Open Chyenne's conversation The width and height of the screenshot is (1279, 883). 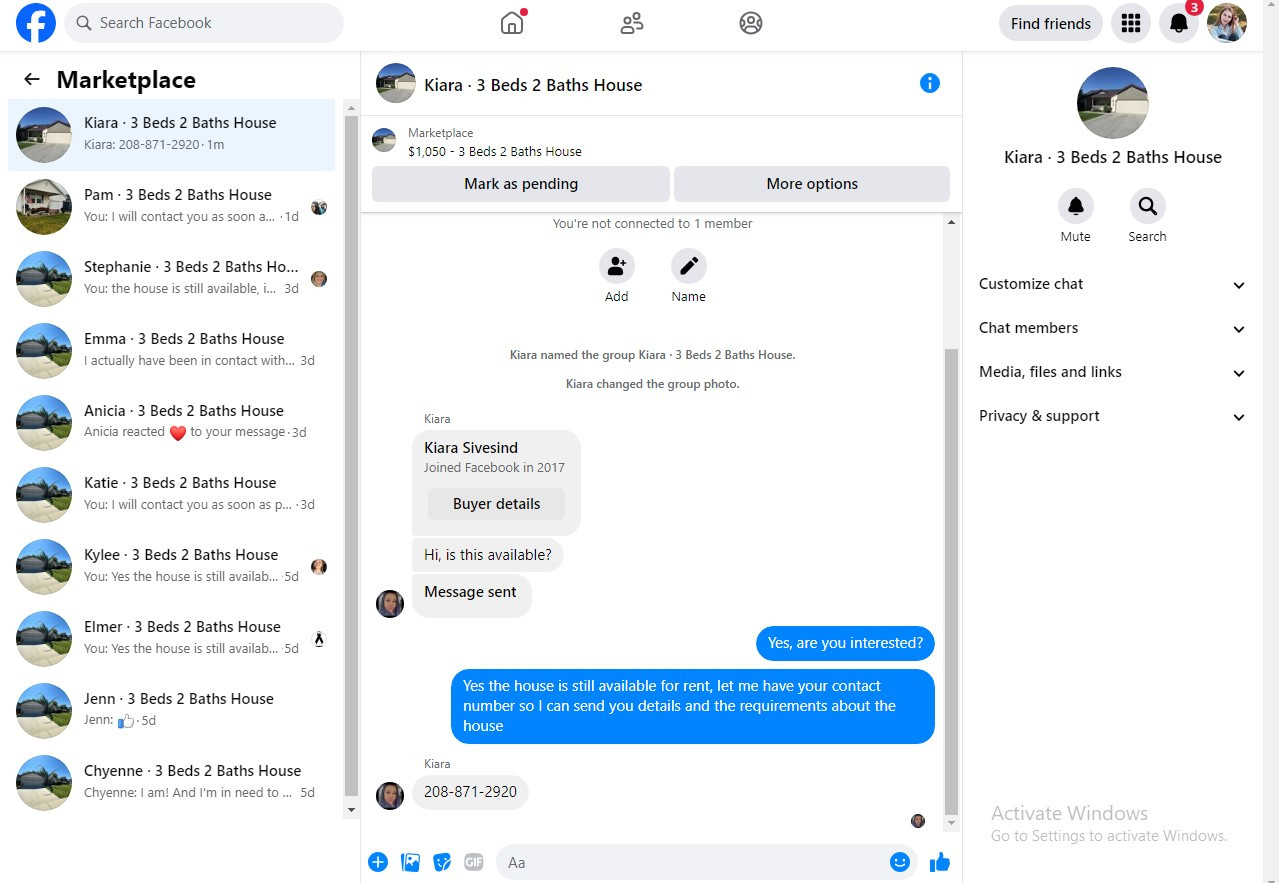click(x=172, y=783)
